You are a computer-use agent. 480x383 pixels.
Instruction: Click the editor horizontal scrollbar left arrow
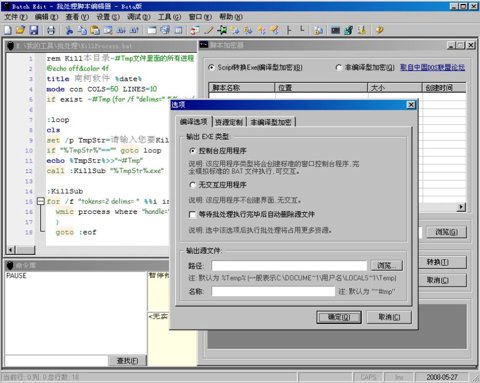tap(11, 250)
